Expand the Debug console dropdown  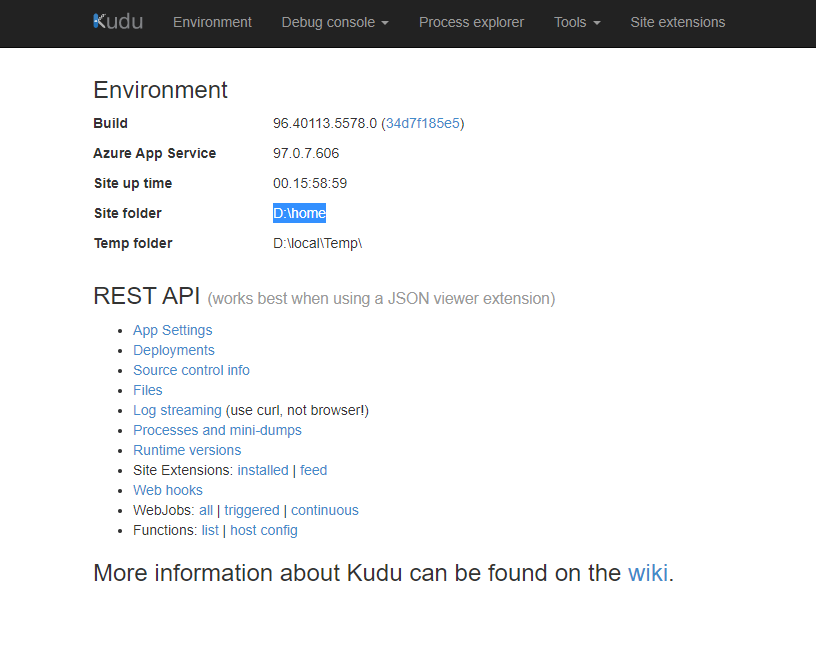(335, 22)
